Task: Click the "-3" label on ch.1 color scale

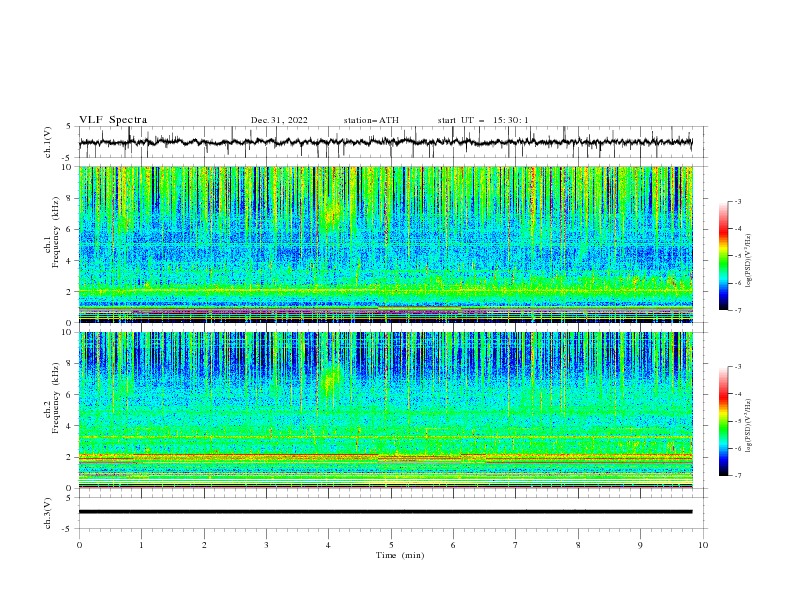Action: pyautogui.click(x=737, y=201)
